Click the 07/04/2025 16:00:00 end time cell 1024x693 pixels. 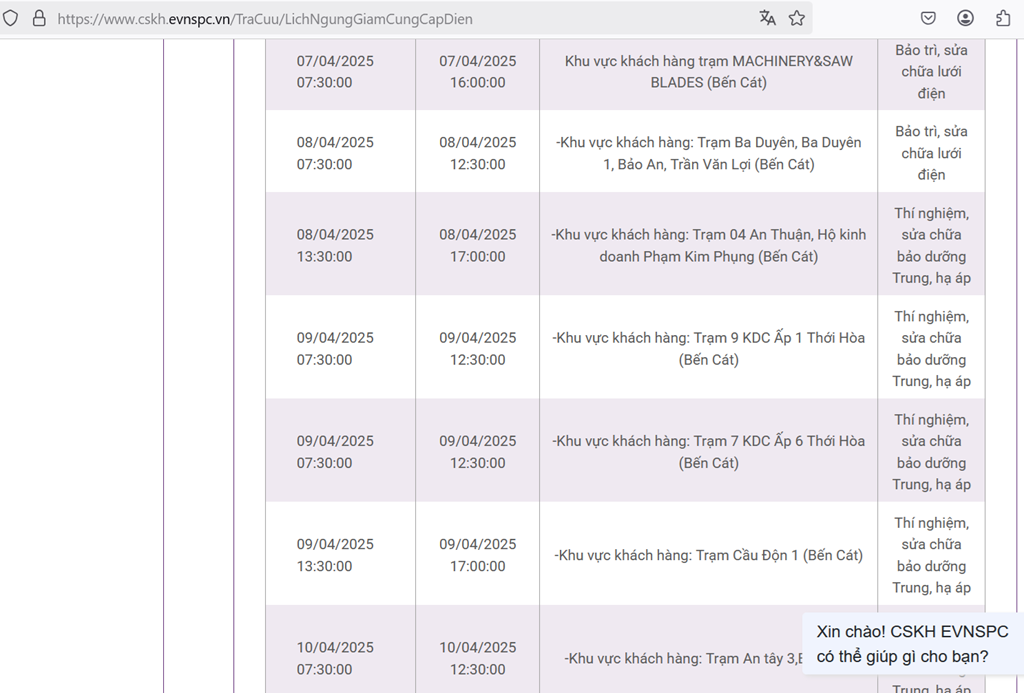click(x=478, y=72)
